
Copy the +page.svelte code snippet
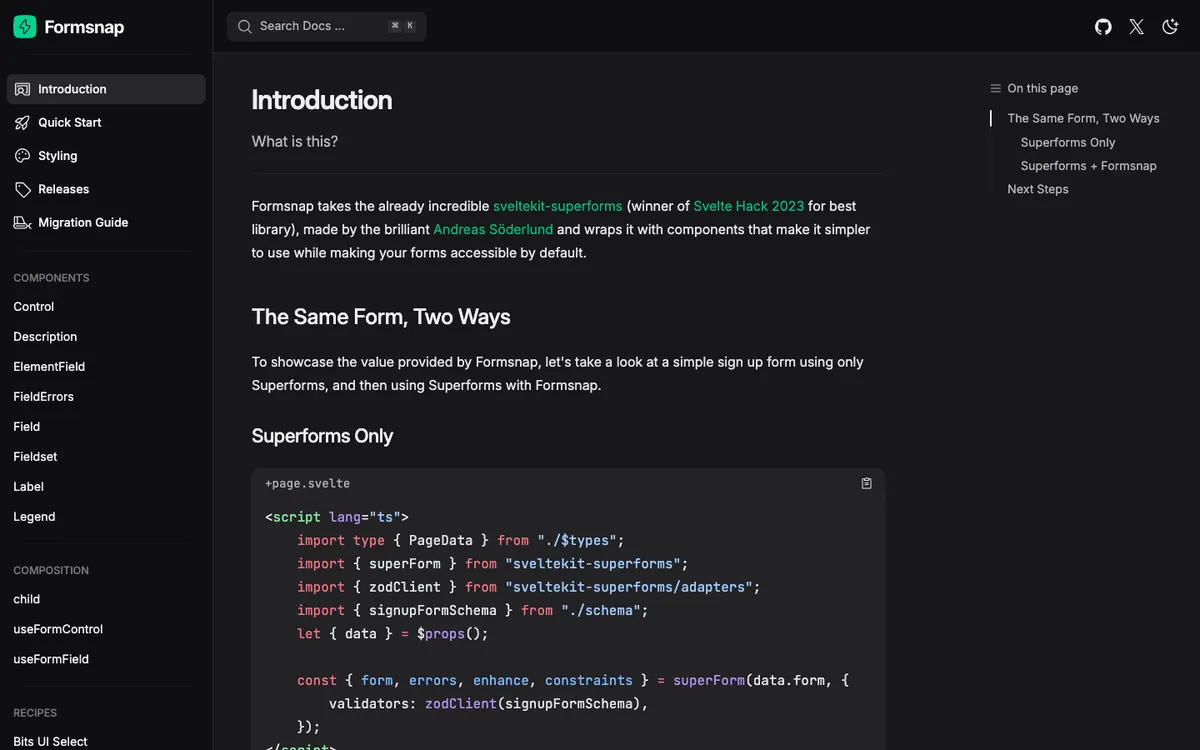[x=866, y=483]
